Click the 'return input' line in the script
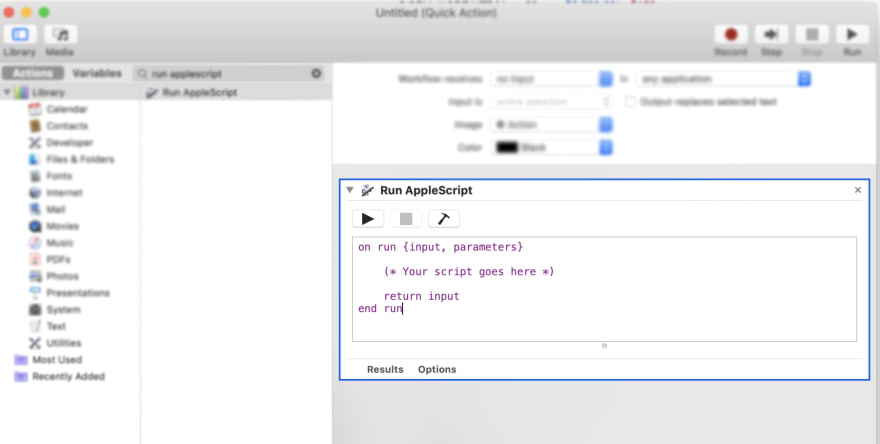 click(421, 296)
